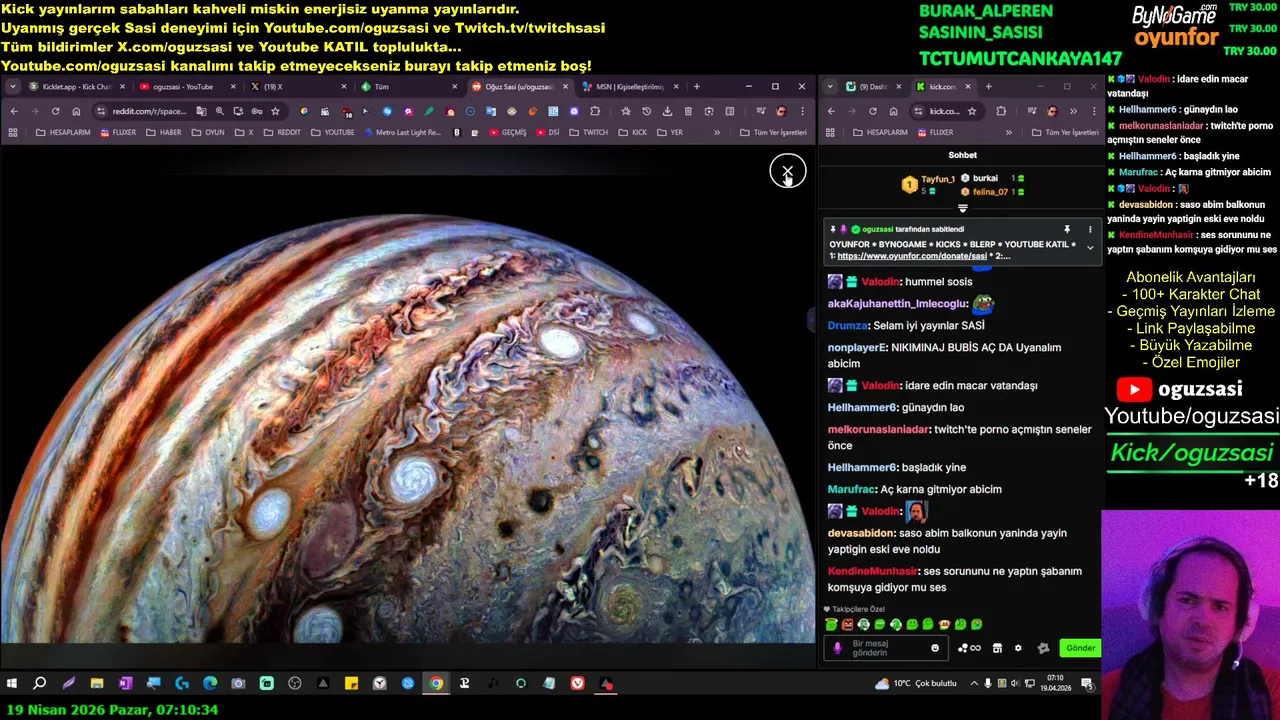Open the OYUN bookmark folder
Viewport: 1280px width, 720px height.
[208, 132]
